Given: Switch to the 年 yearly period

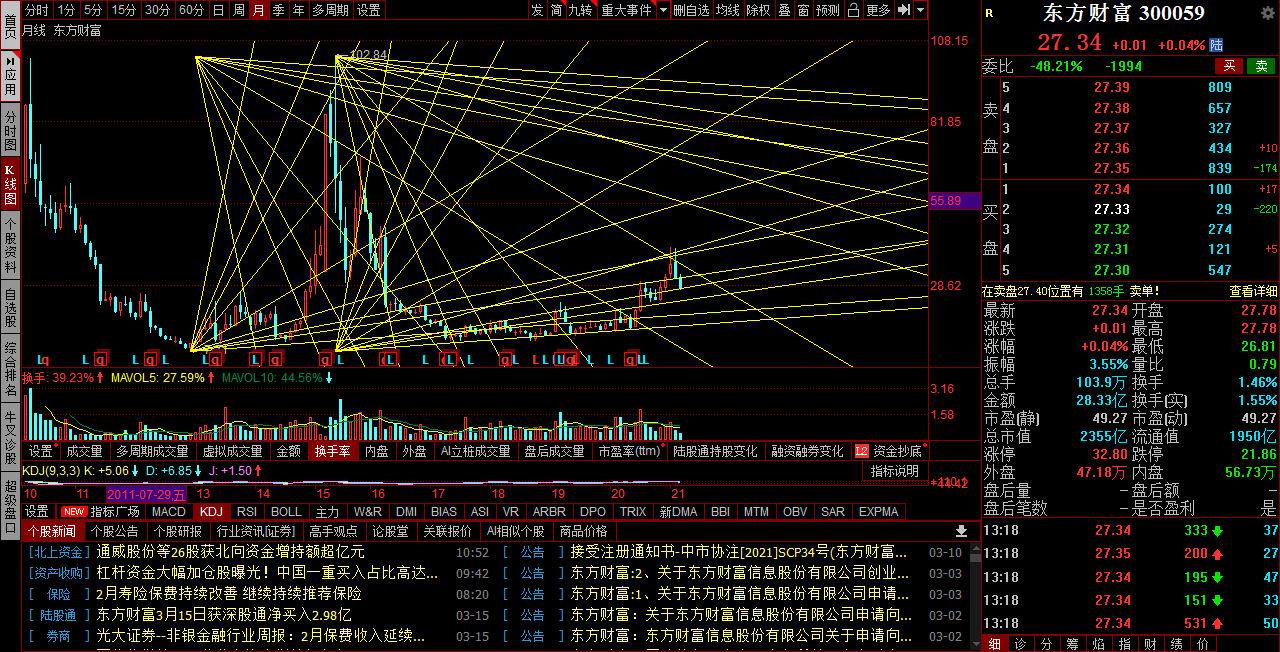Looking at the screenshot, I should click(298, 10).
